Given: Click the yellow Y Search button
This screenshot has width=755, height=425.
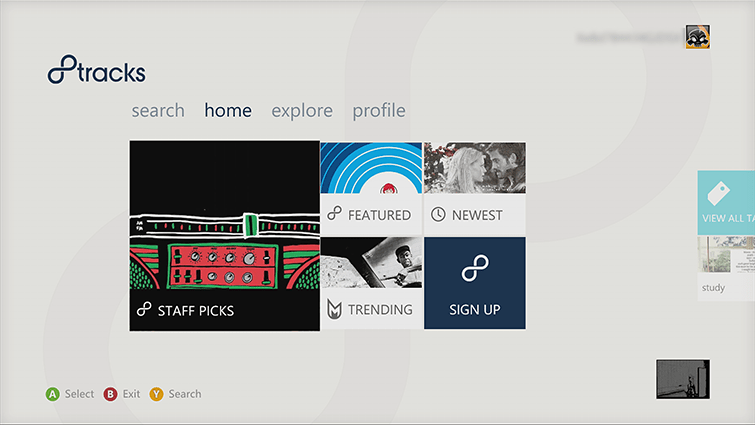Looking at the screenshot, I should (157, 394).
